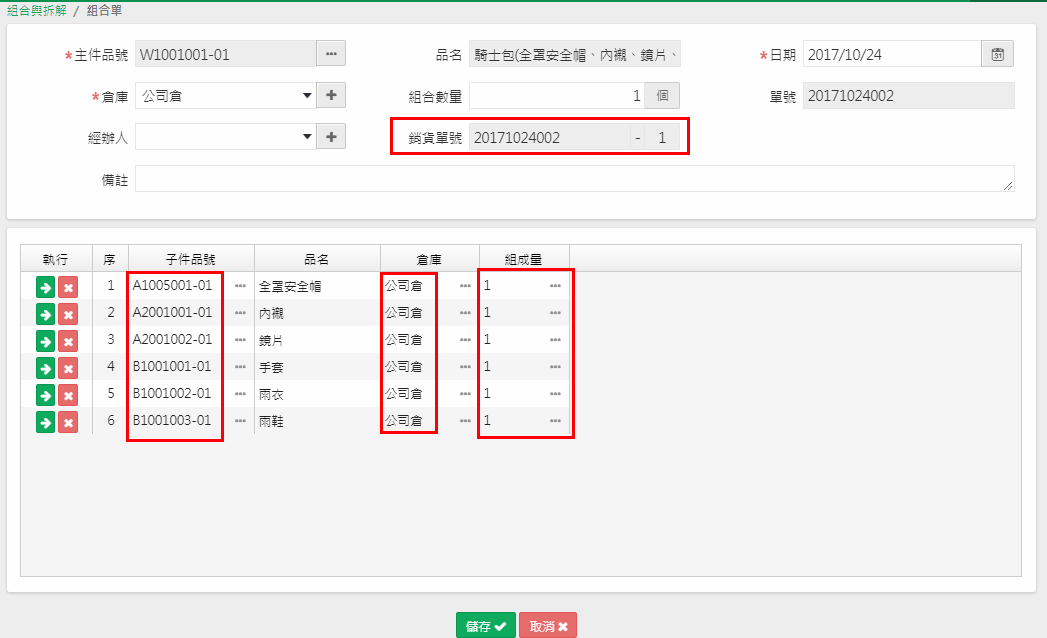Open 組成量 ellipsis in 雨衣 row
1047x638 pixels.
tap(556, 394)
